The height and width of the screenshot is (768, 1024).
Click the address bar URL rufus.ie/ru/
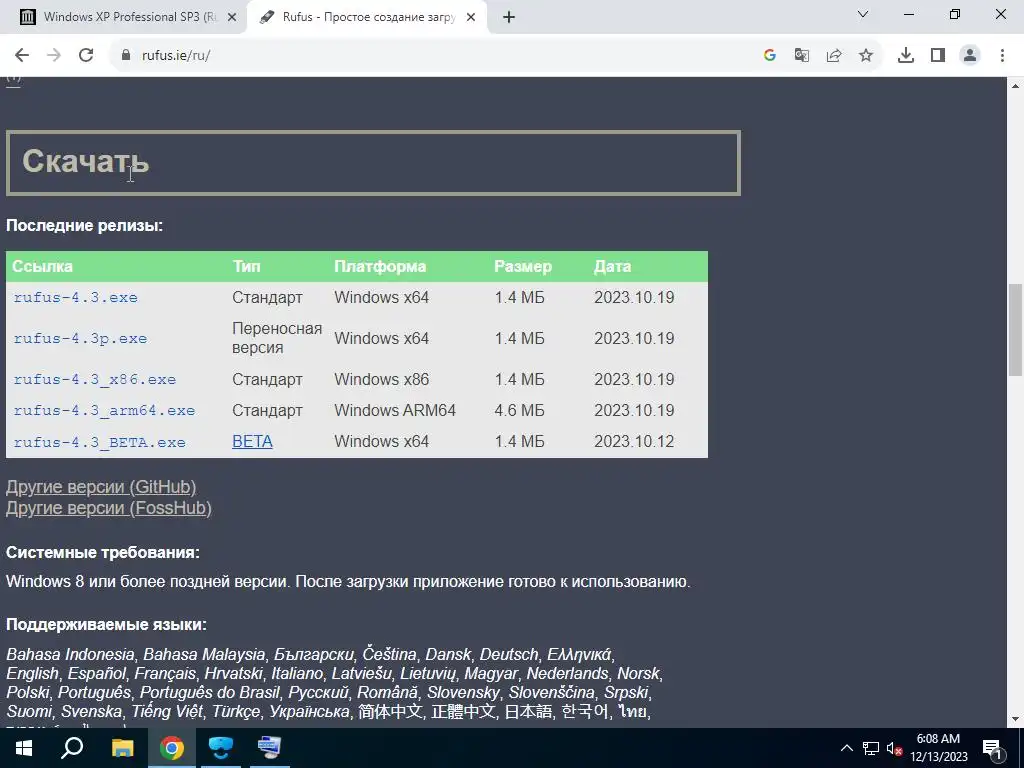point(176,55)
